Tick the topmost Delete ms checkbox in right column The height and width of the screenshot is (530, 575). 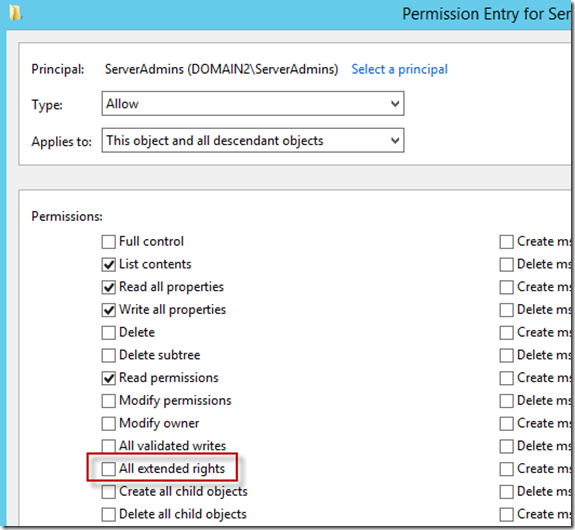point(506,265)
